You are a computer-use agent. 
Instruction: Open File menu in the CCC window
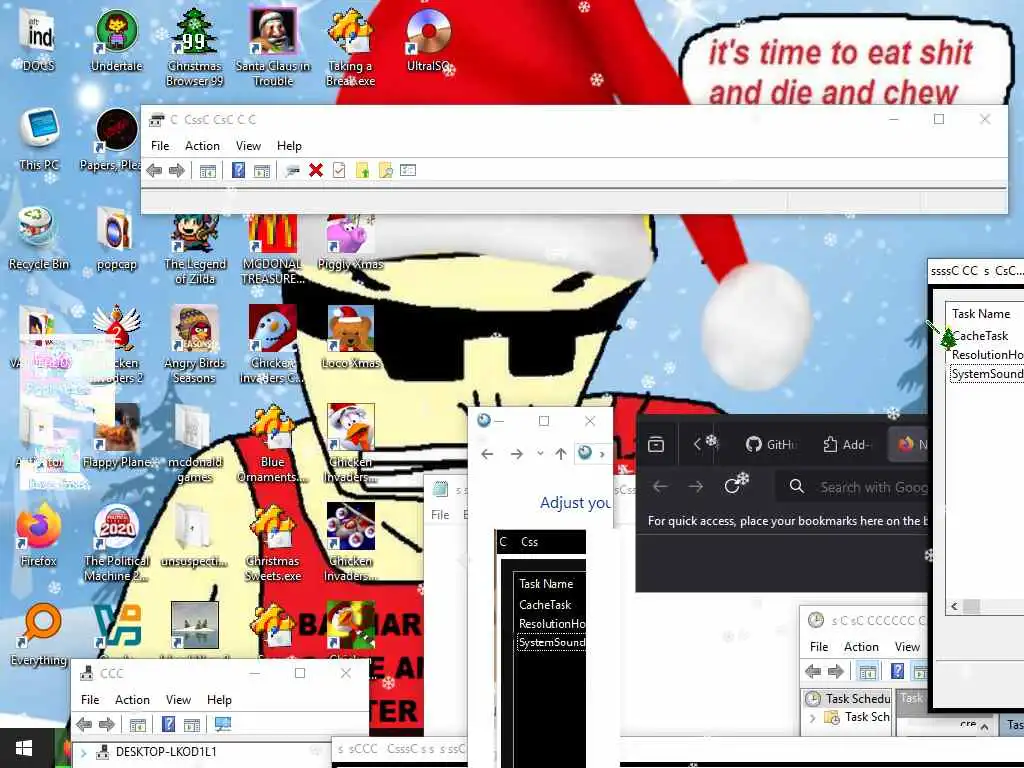(90, 699)
